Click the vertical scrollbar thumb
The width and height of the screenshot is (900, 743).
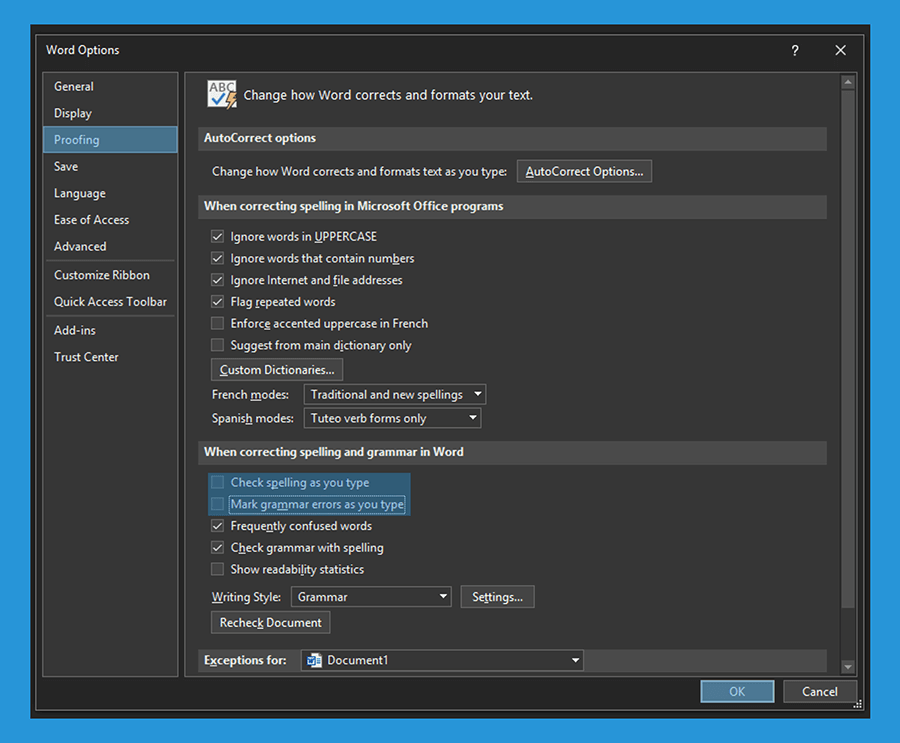(848, 349)
